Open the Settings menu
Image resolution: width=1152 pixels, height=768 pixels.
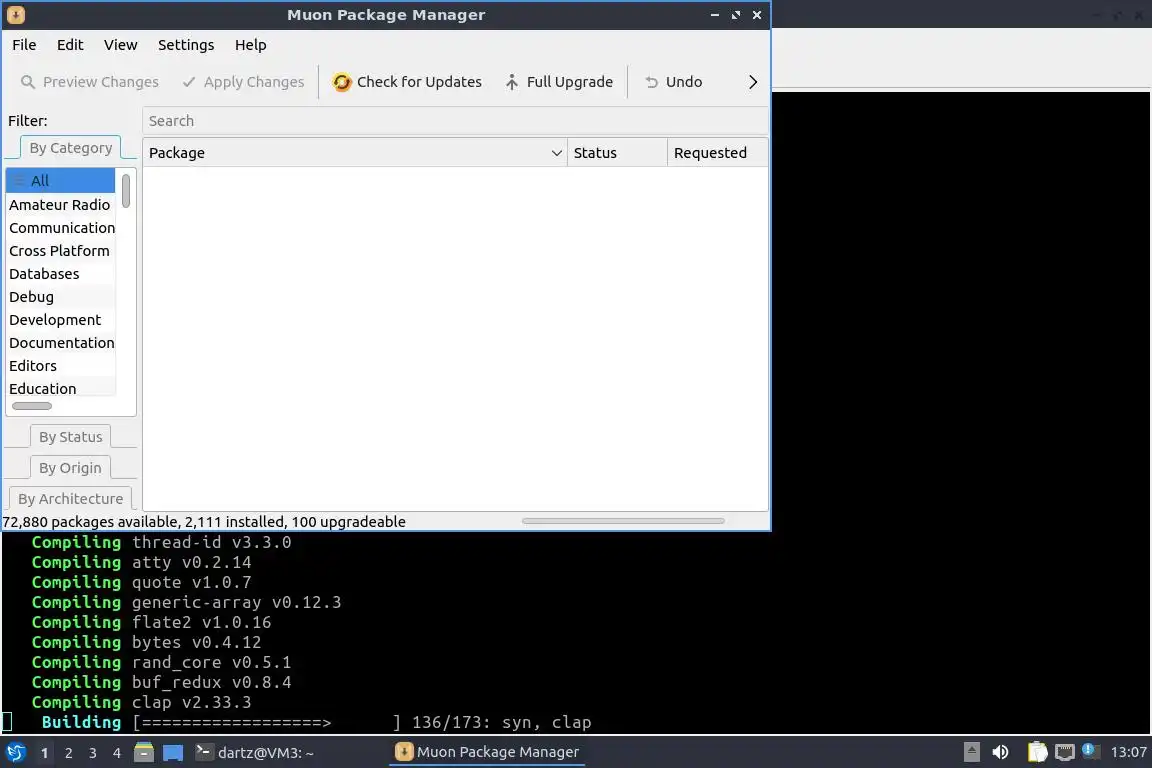186,45
